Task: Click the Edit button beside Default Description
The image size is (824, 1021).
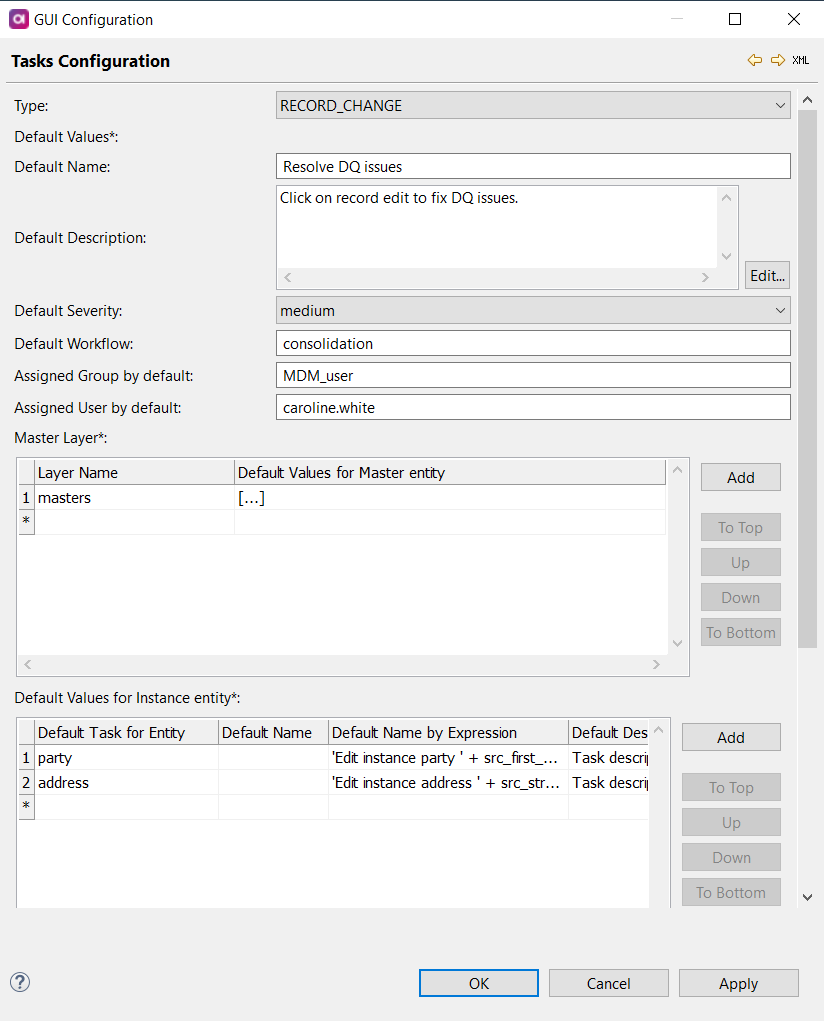Action: pos(766,275)
